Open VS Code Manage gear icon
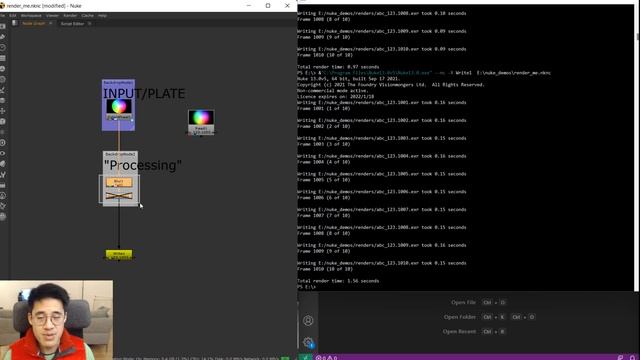The width and height of the screenshot is (640, 360). tap(308, 342)
